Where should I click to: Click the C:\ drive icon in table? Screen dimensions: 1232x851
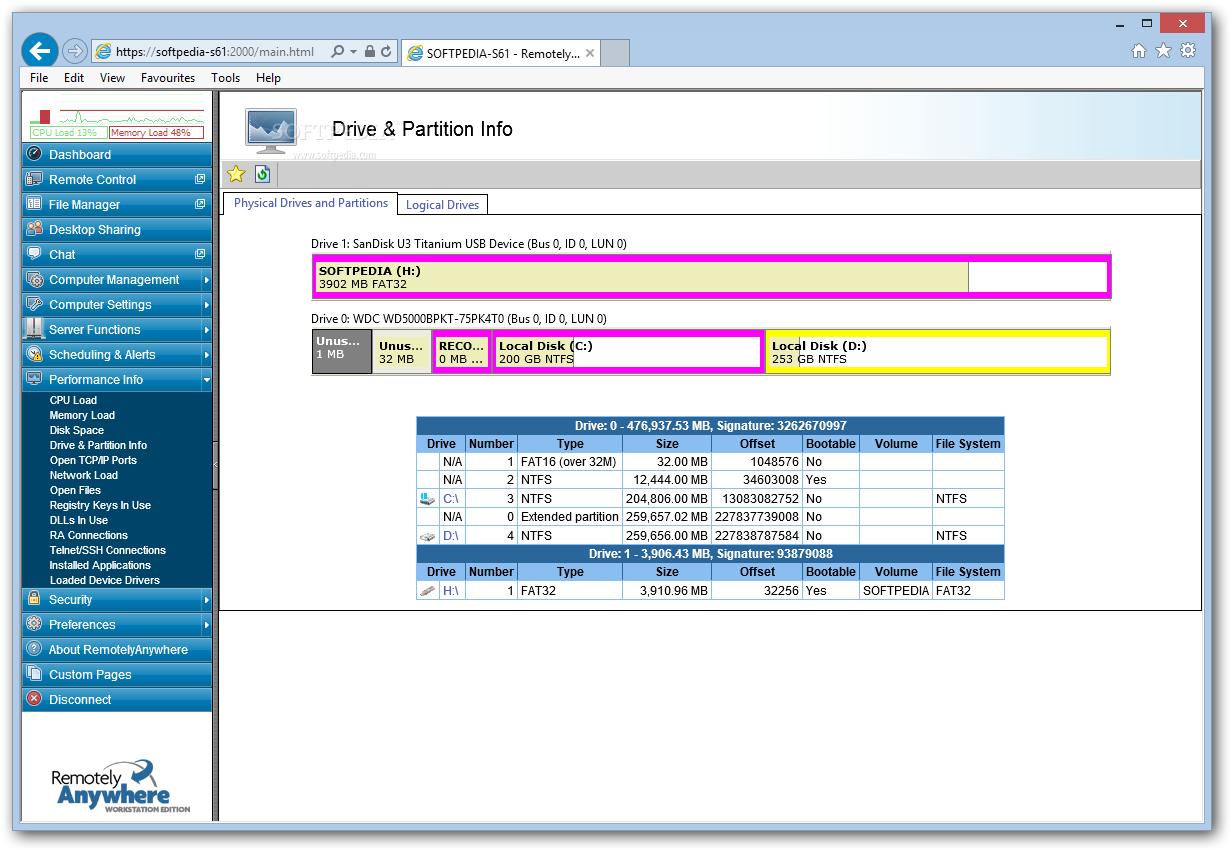[x=428, y=498]
